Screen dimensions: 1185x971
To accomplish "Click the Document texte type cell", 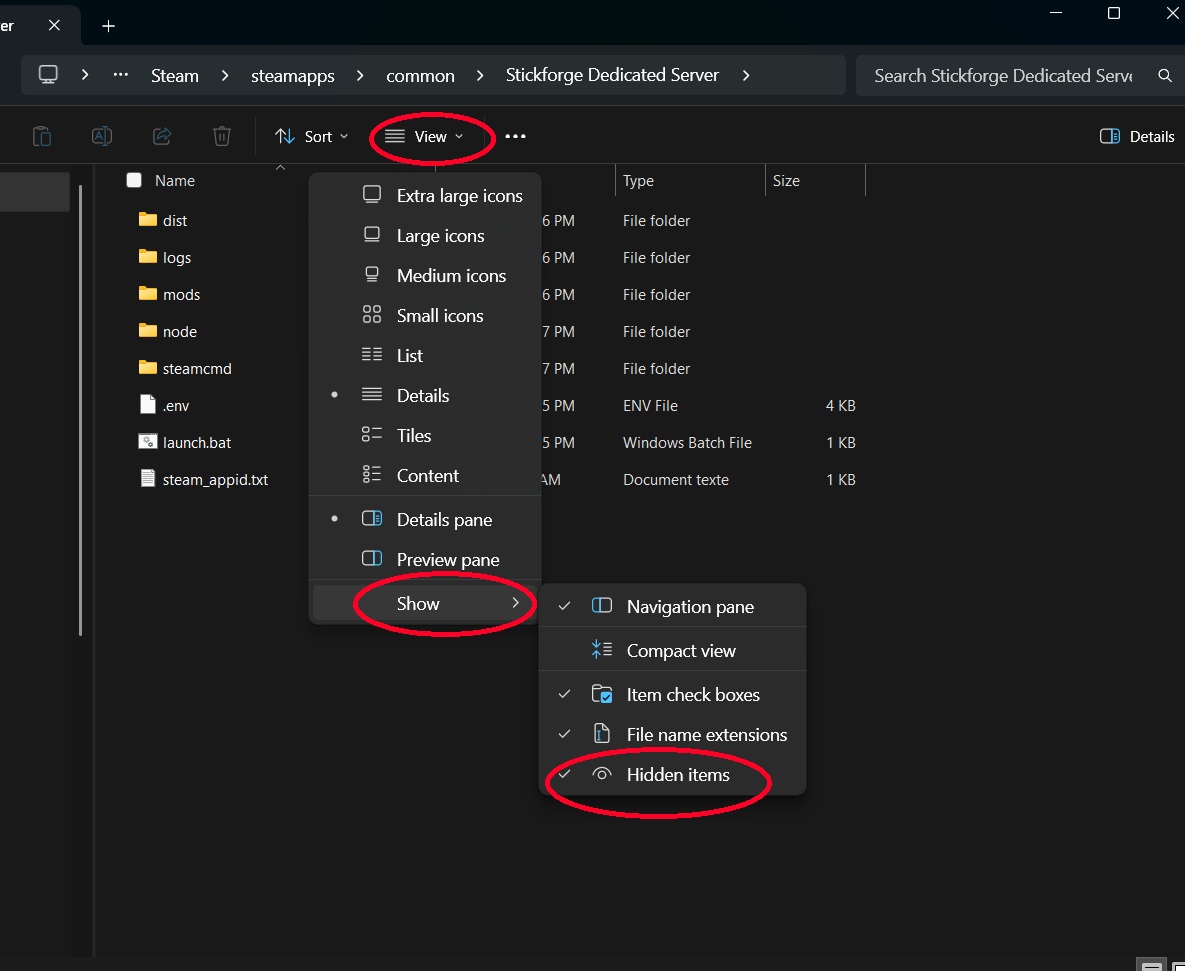I will click(x=676, y=479).
